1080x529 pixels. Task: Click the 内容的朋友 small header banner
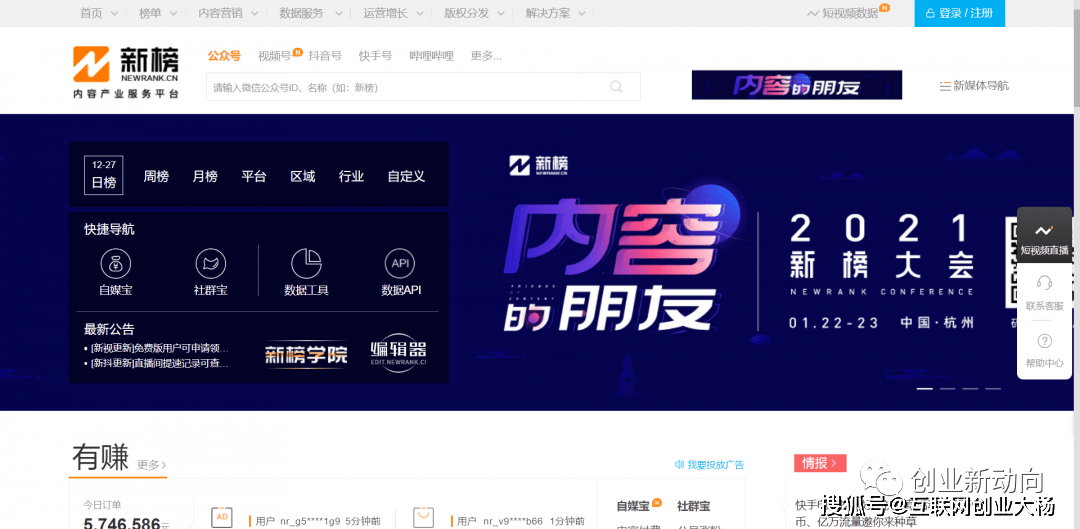click(x=797, y=85)
